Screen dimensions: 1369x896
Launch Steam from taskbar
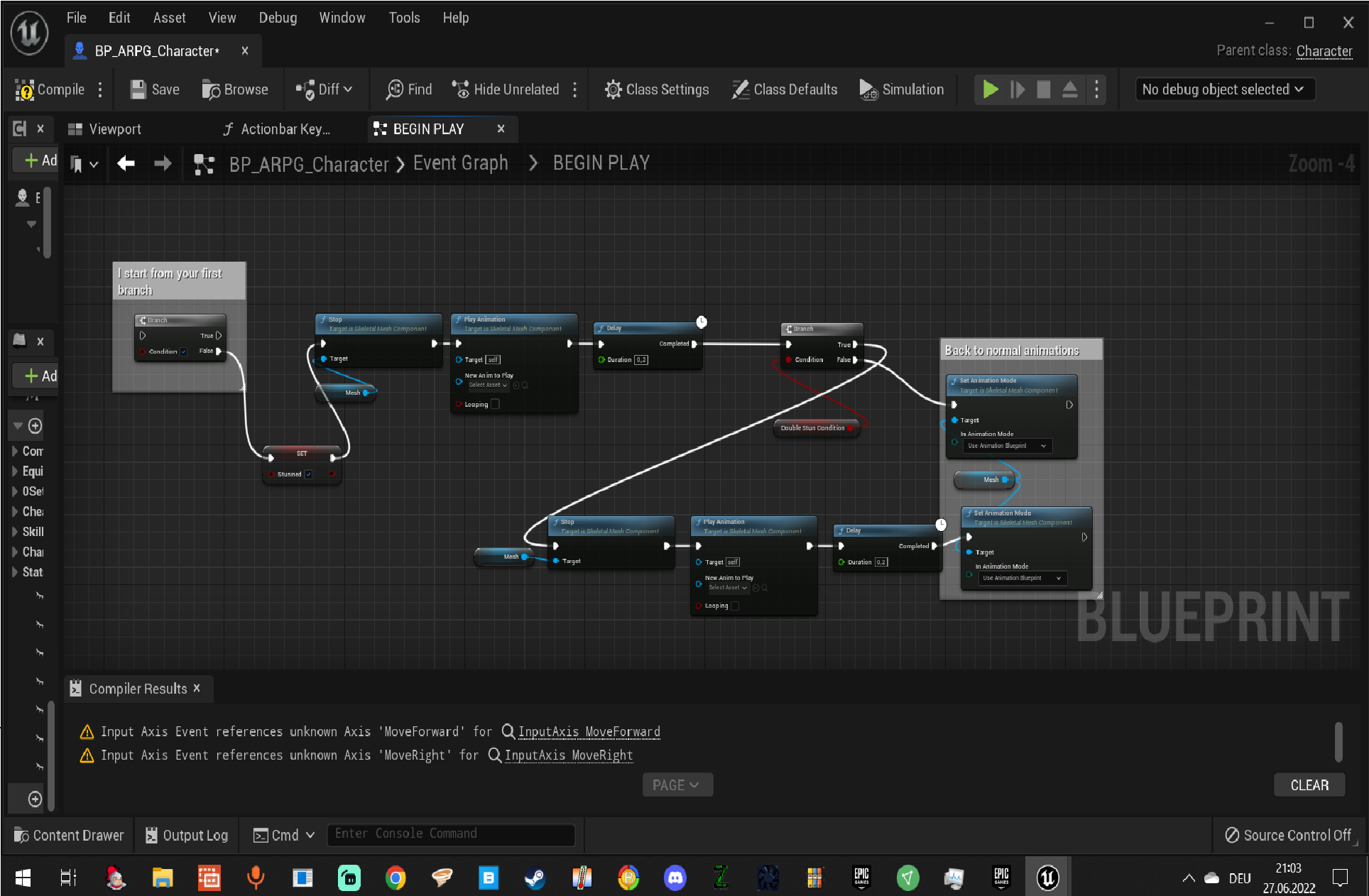coord(535,878)
